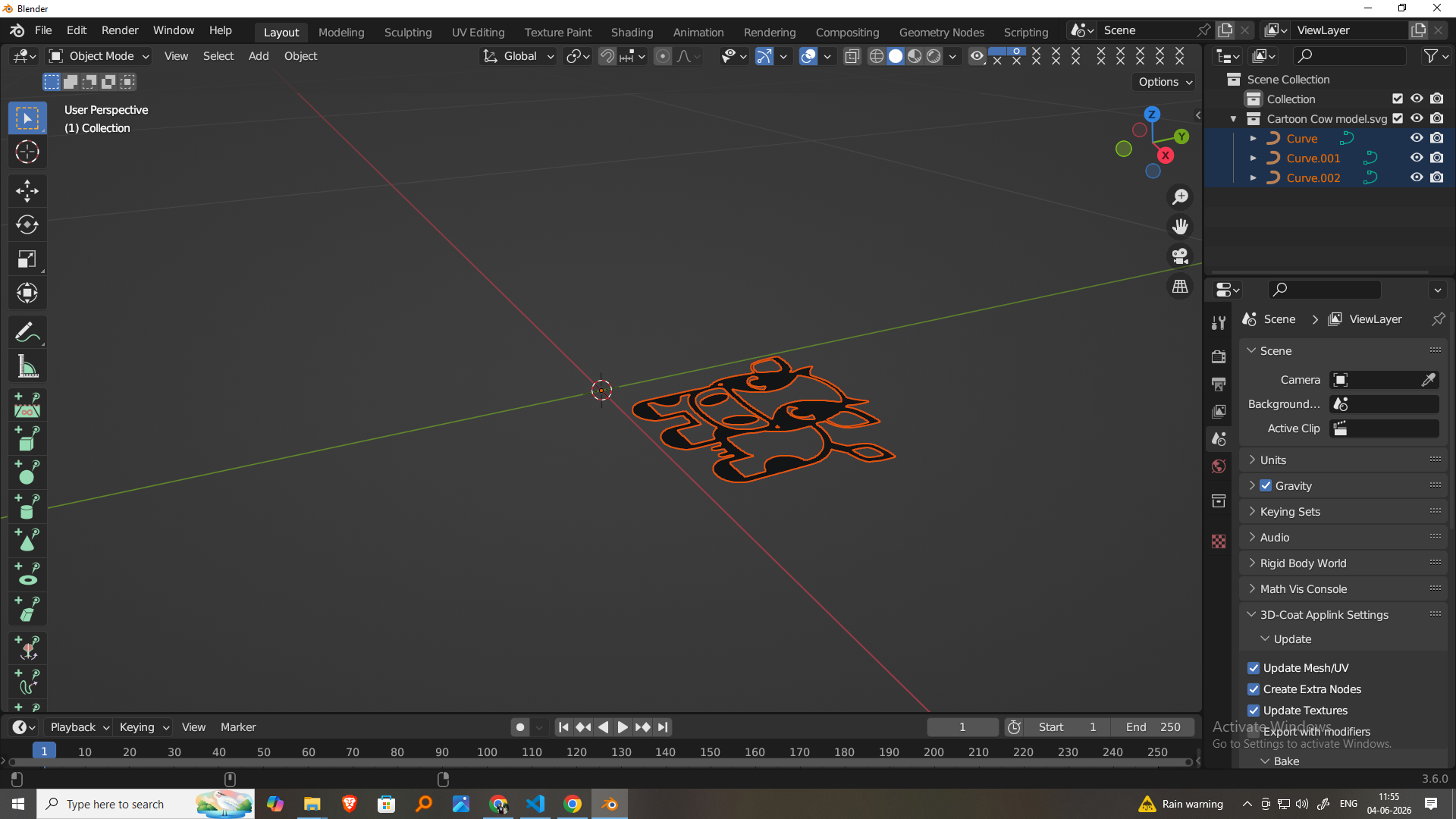This screenshot has height=819, width=1456.
Task: Toggle X-ray mode
Action: coord(852,56)
